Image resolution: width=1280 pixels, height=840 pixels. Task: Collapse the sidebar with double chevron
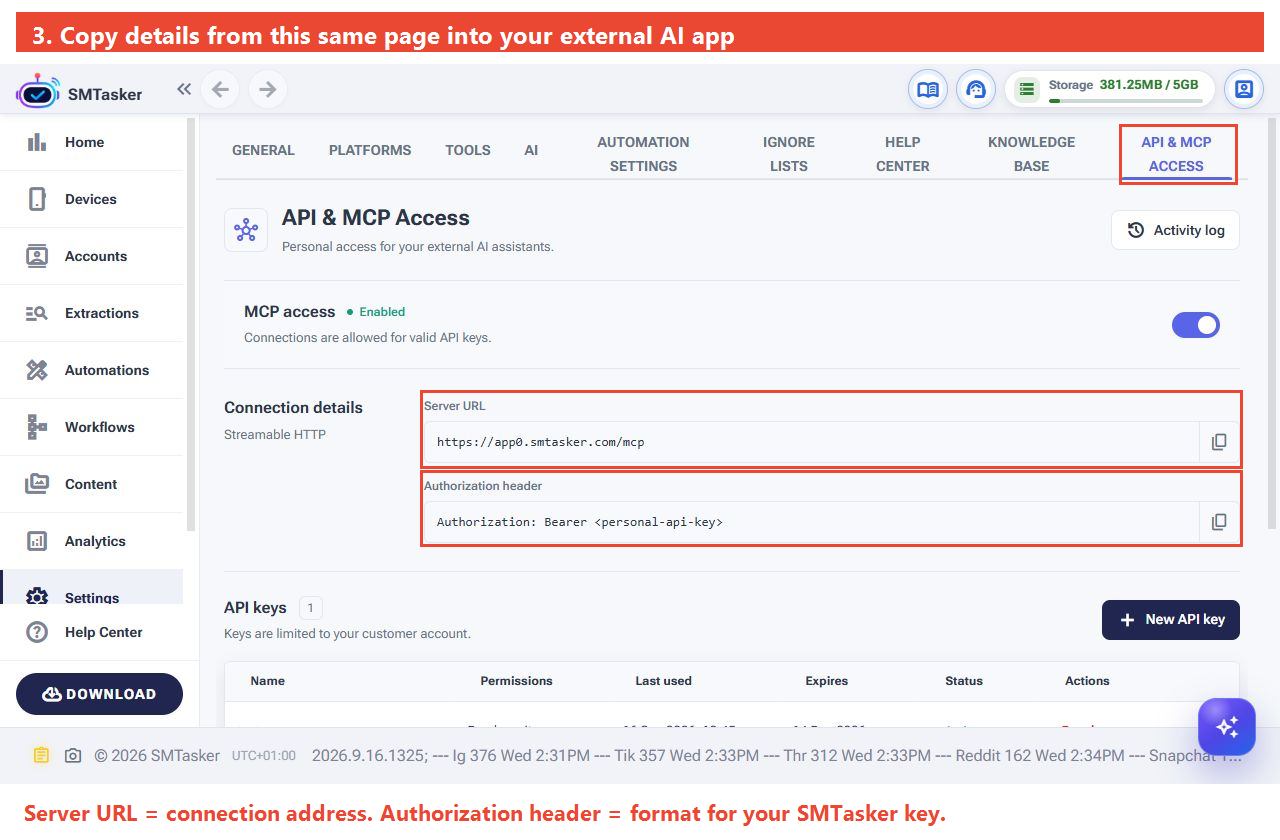[184, 89]
